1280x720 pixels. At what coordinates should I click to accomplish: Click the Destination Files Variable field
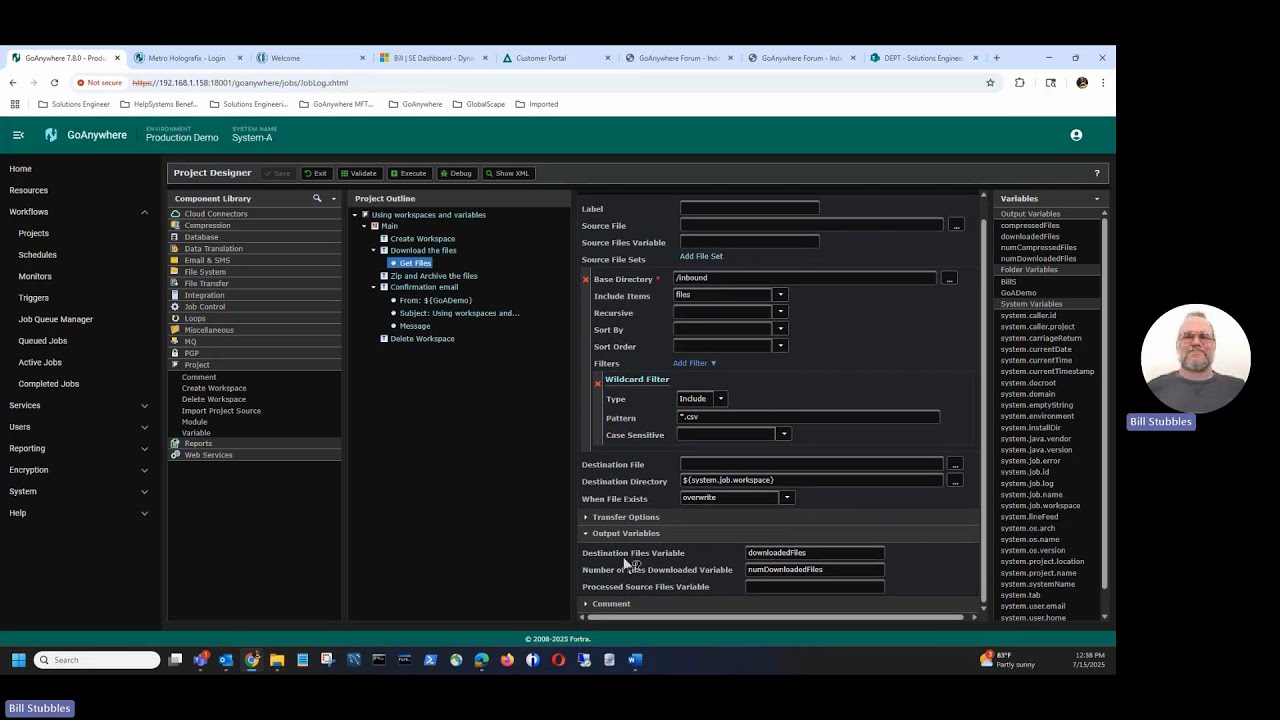(815, 552)
